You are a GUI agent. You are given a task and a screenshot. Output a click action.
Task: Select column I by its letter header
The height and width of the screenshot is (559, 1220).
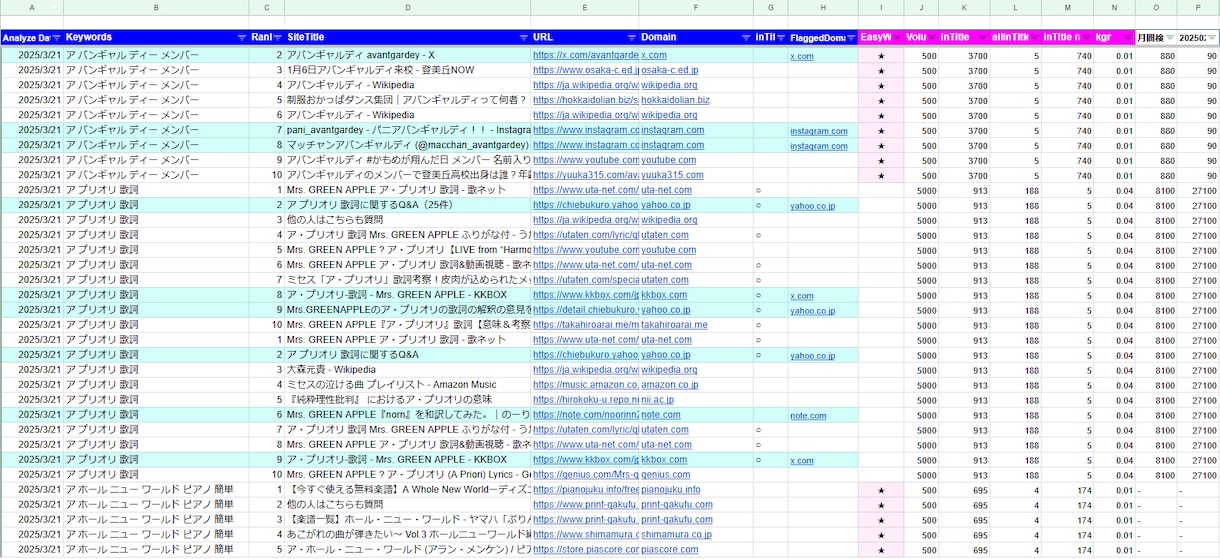881,8
